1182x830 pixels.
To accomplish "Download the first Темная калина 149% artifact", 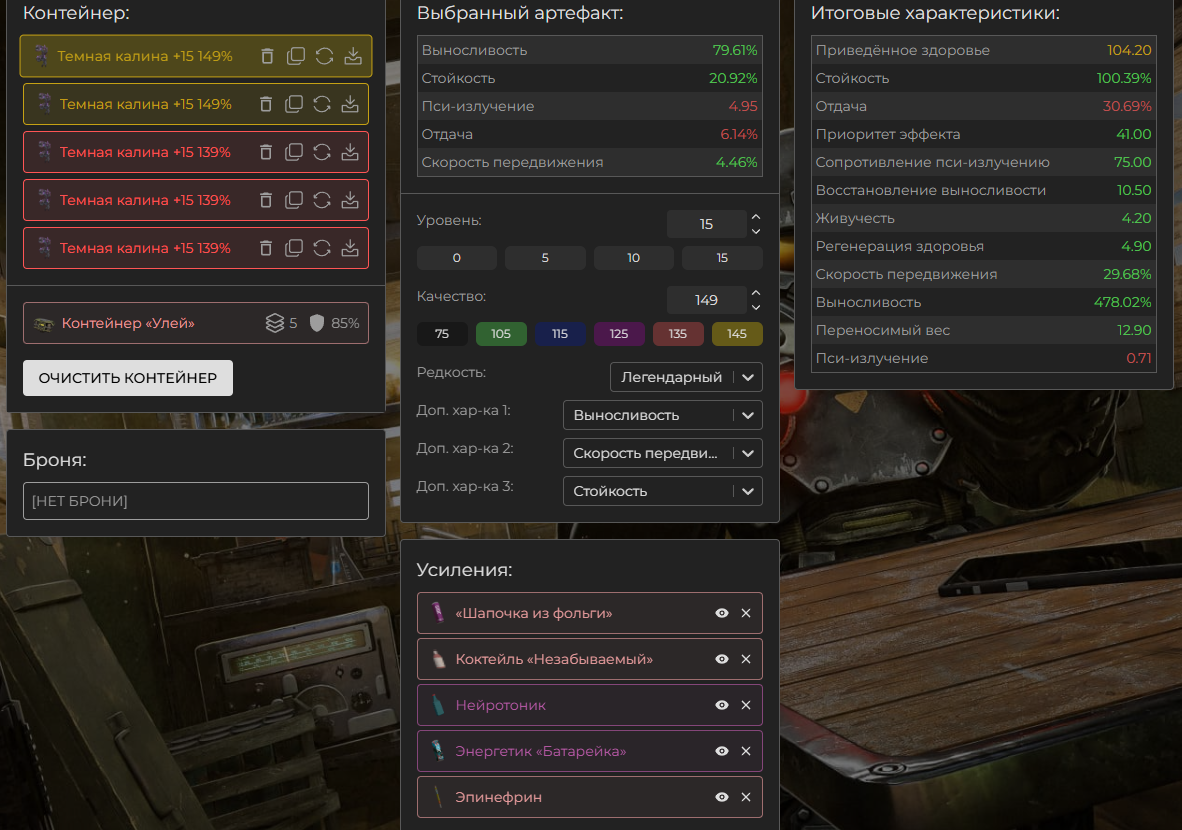I will [x=353, y=57].
